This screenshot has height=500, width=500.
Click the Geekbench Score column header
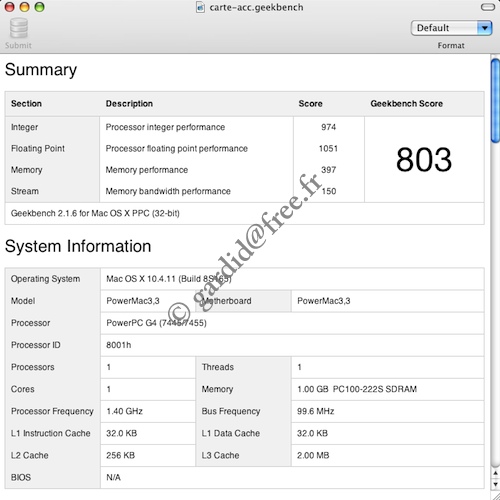407,104
